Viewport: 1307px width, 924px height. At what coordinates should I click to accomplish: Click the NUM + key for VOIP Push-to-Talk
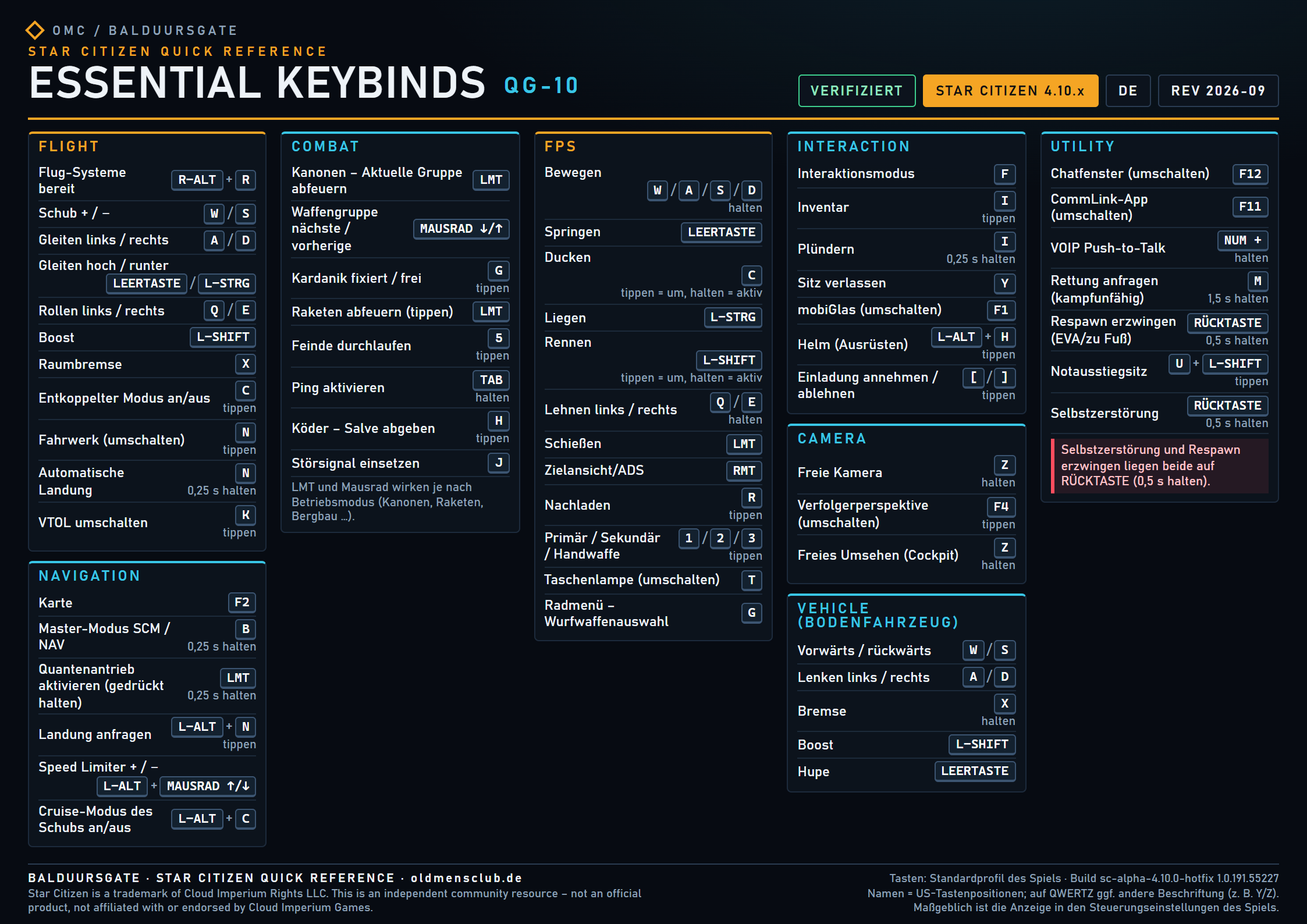tap(1242, 240)
